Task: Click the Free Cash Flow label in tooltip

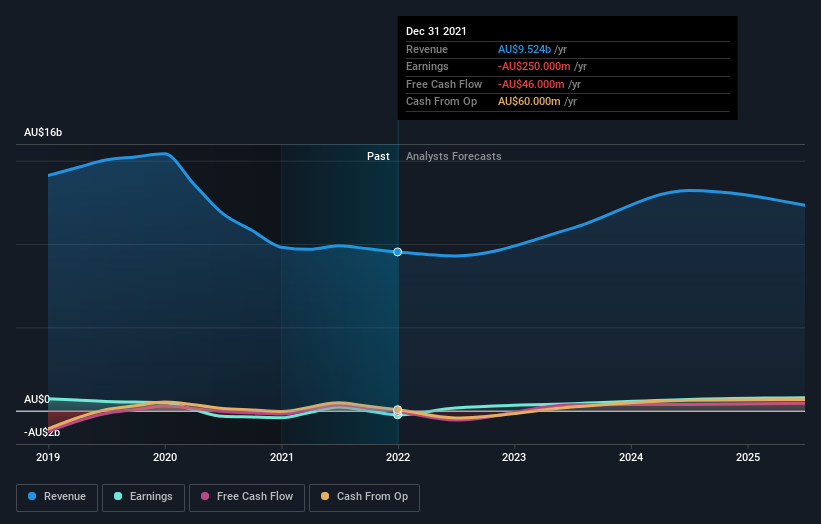Action: (444, 84)
